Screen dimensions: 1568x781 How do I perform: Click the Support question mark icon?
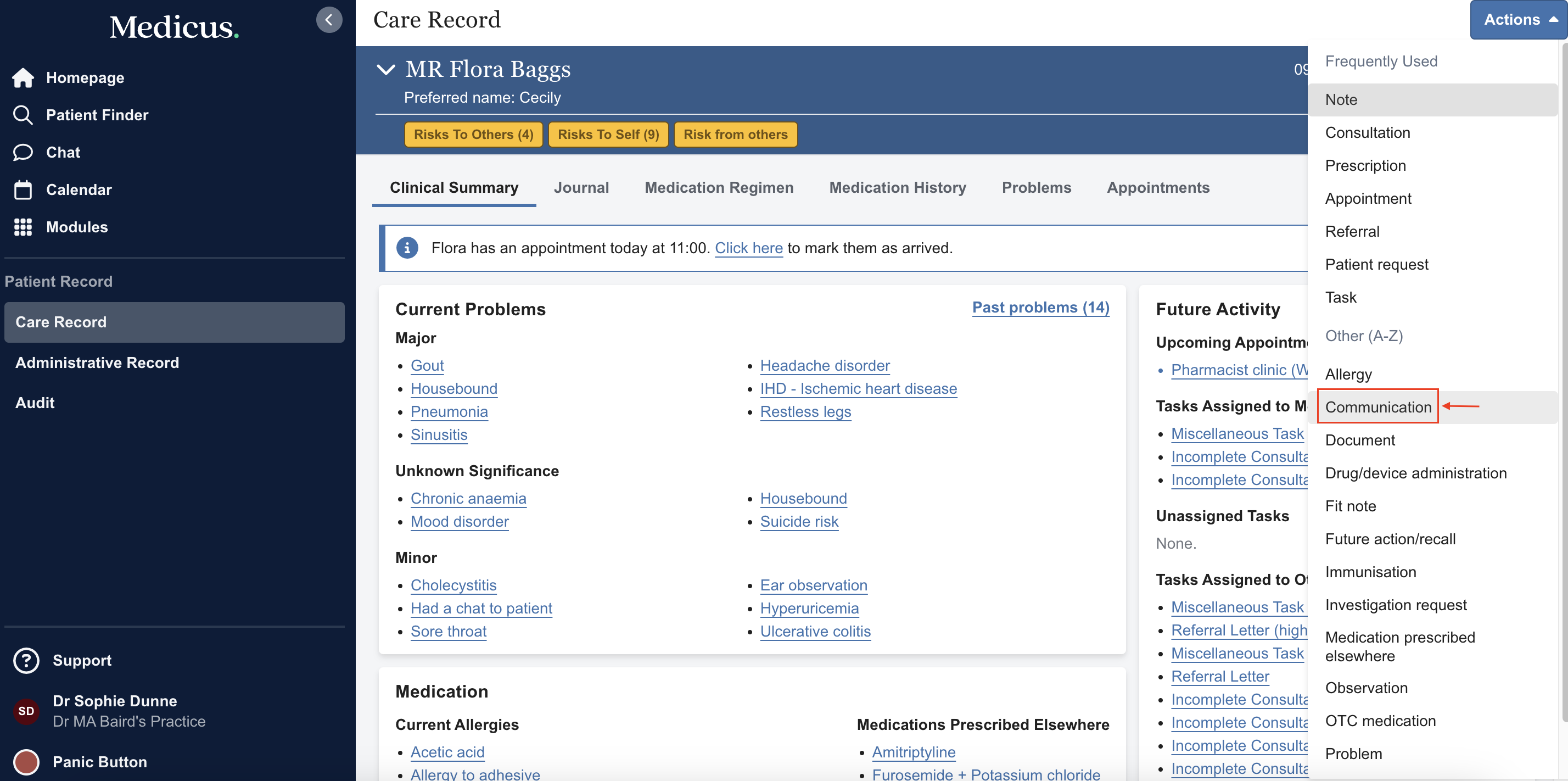[x=26, y=661]
